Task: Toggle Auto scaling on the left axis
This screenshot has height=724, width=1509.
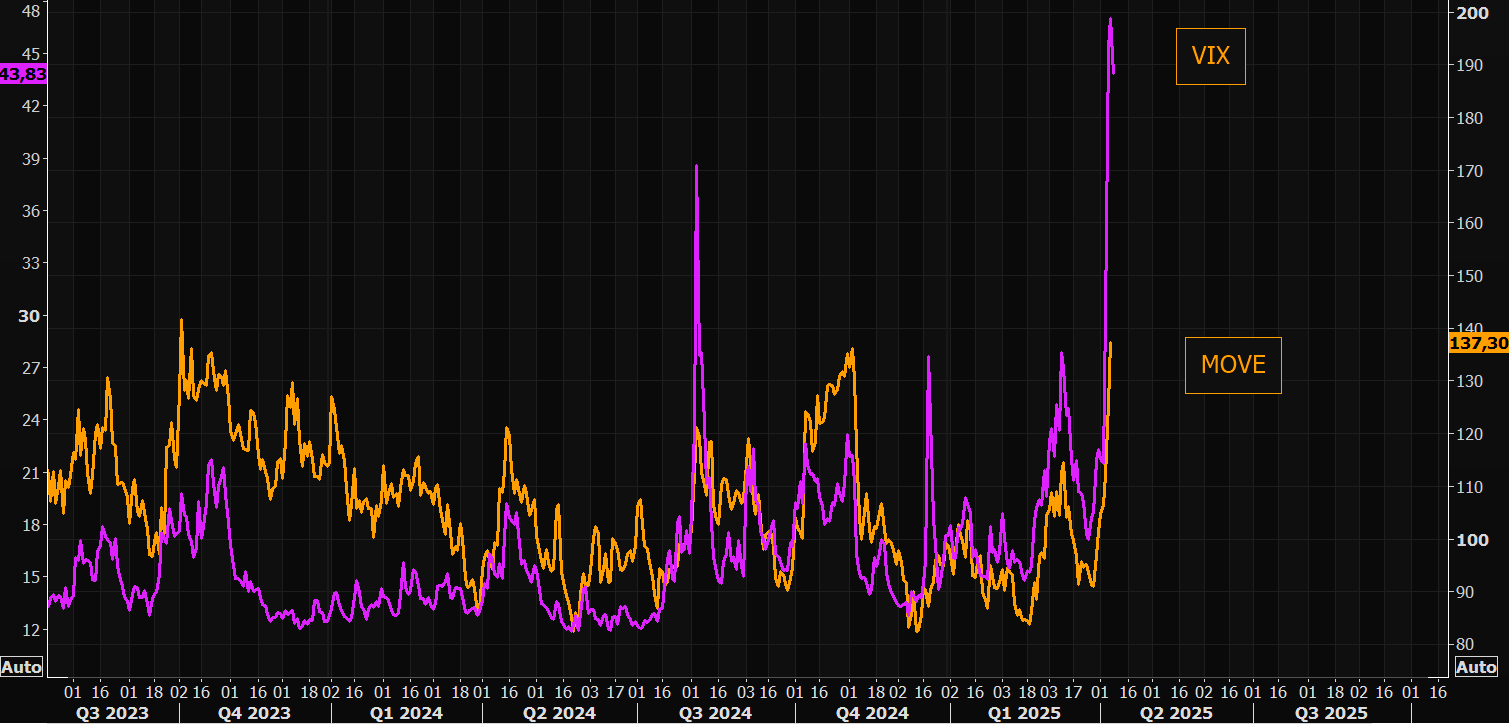Action: tap(22, 667)
